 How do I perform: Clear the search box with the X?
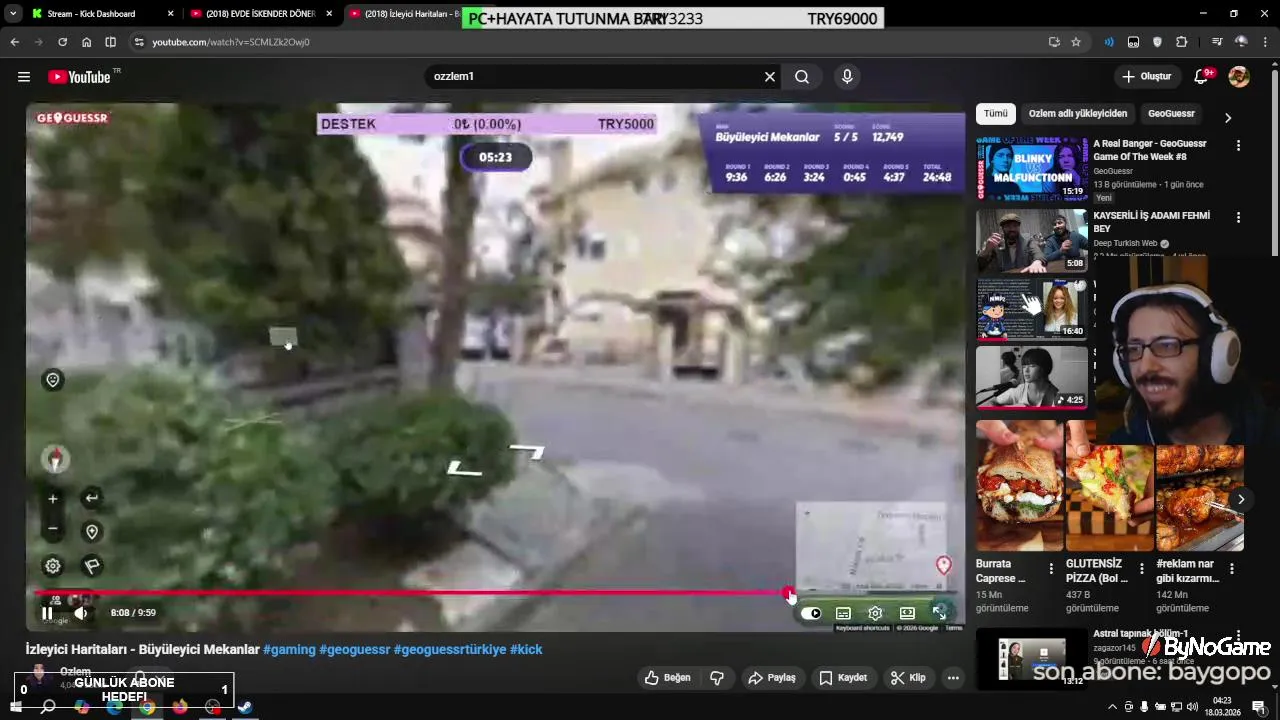coord(770,77)
